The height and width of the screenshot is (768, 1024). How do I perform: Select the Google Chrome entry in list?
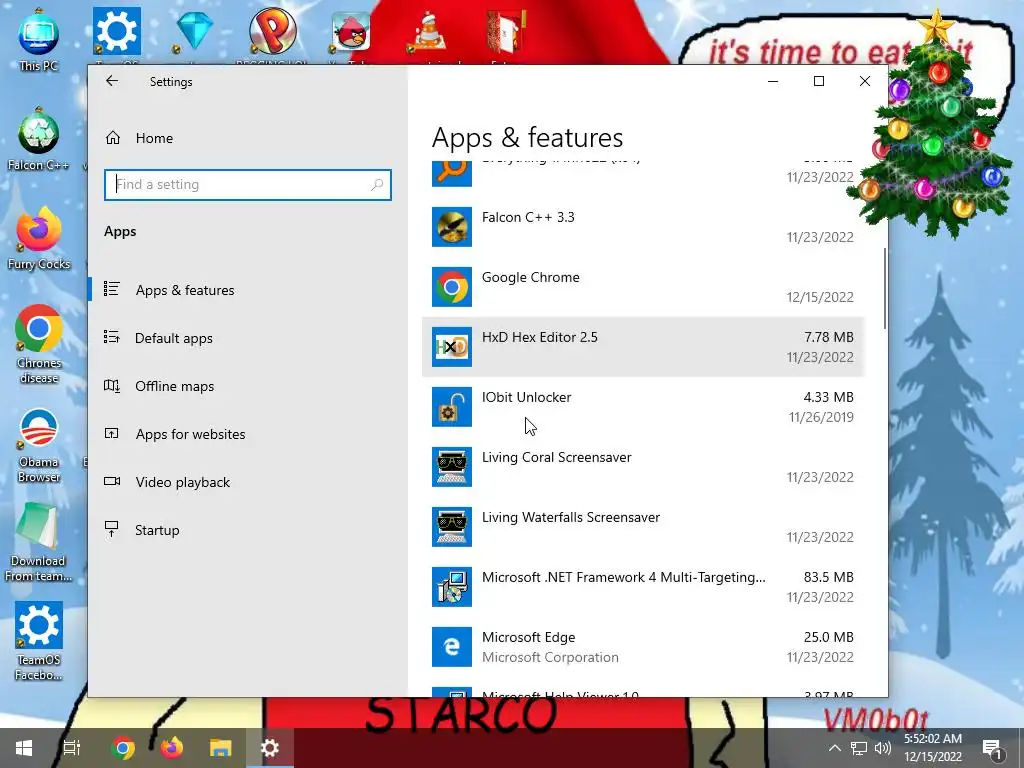[643, 287]
